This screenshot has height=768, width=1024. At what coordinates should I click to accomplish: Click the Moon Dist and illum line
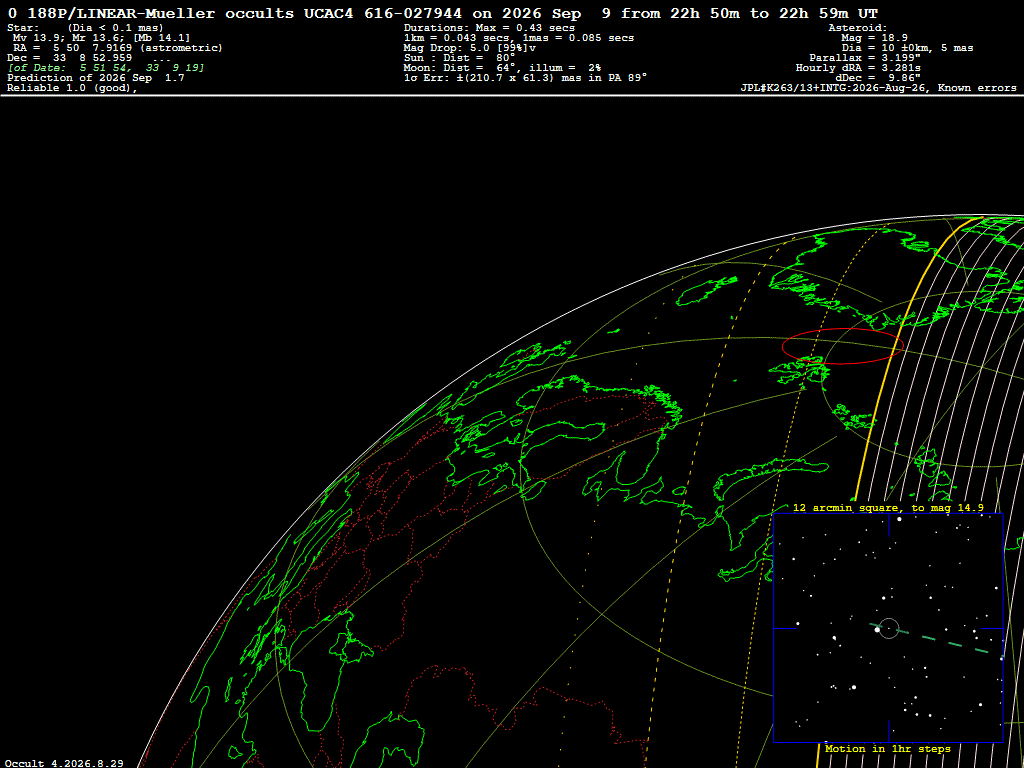(502, 68)
